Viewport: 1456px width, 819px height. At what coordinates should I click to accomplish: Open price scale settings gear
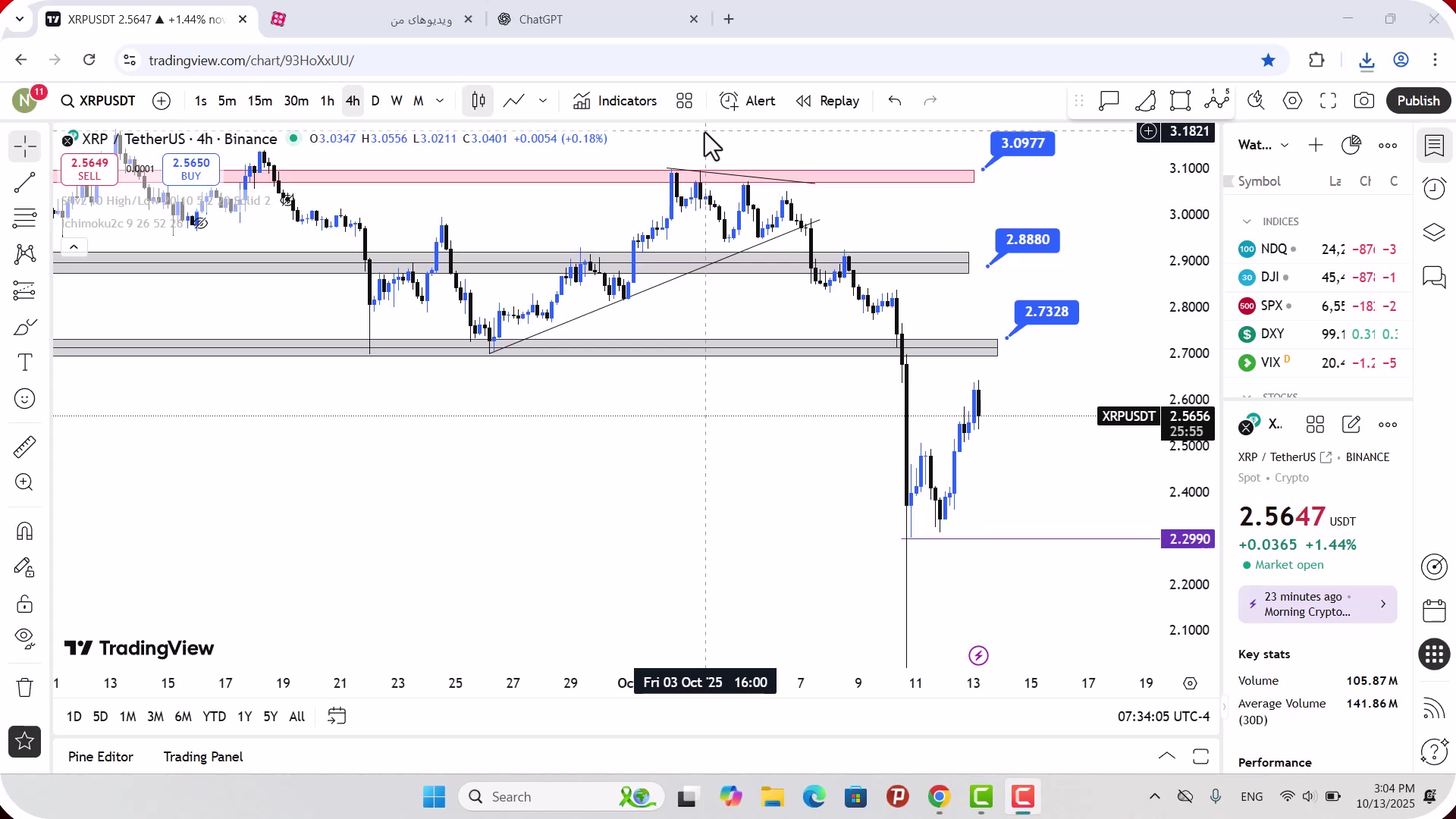1191,683
